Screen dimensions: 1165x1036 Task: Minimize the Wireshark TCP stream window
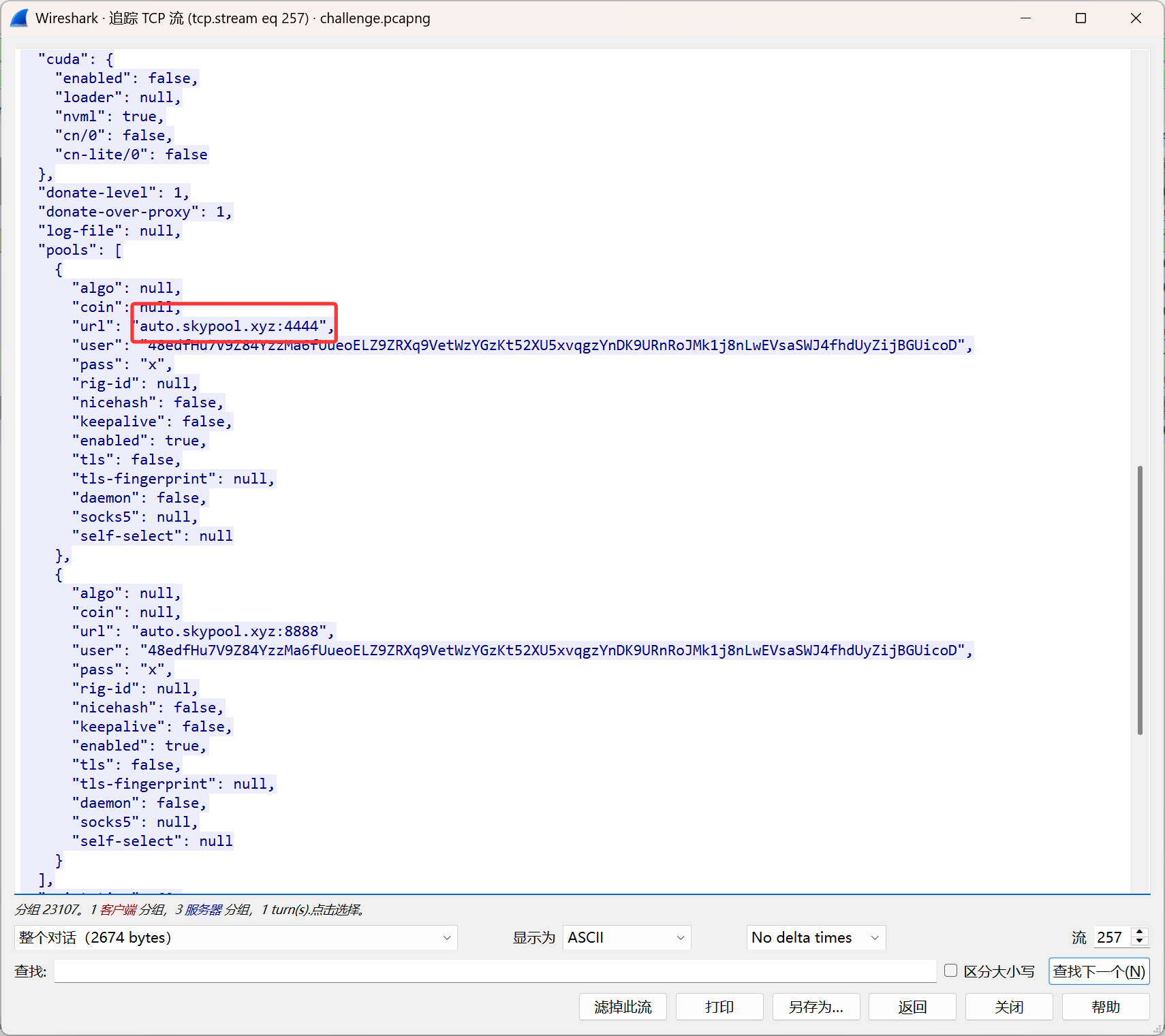1025,18
